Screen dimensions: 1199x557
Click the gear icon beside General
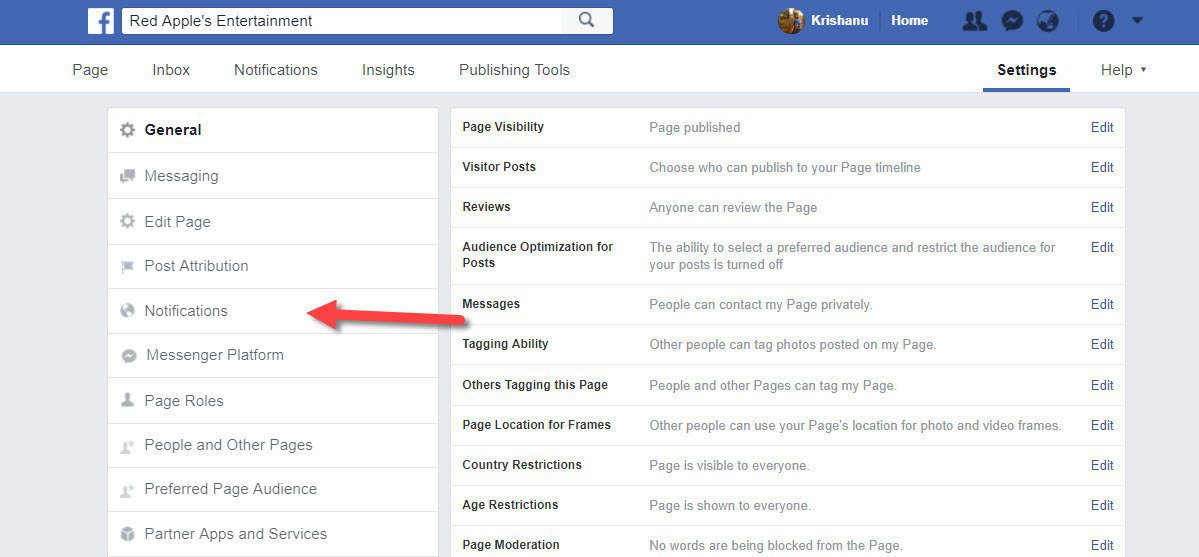pos(127,130)
